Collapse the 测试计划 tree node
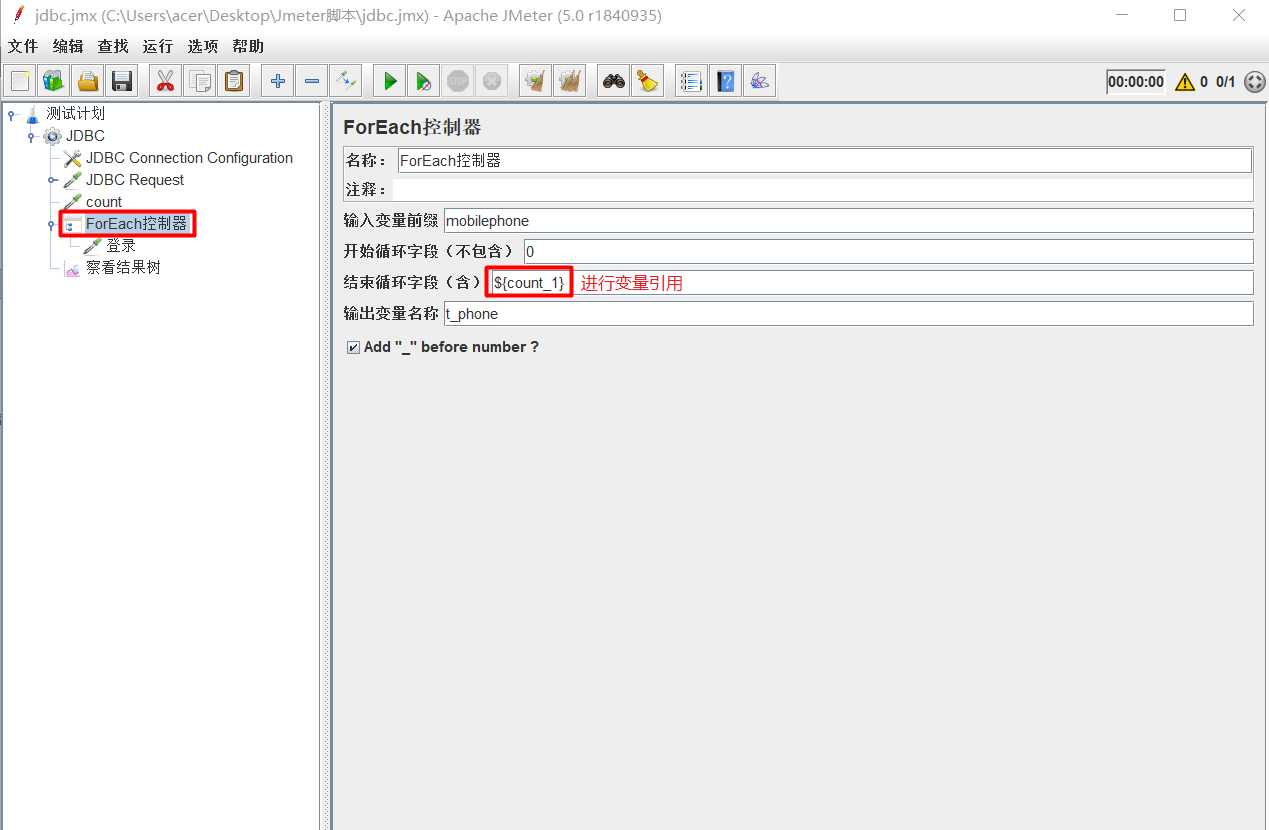Image resolution: width=1269 pixels, height=830 pixels. click(11, 115)
